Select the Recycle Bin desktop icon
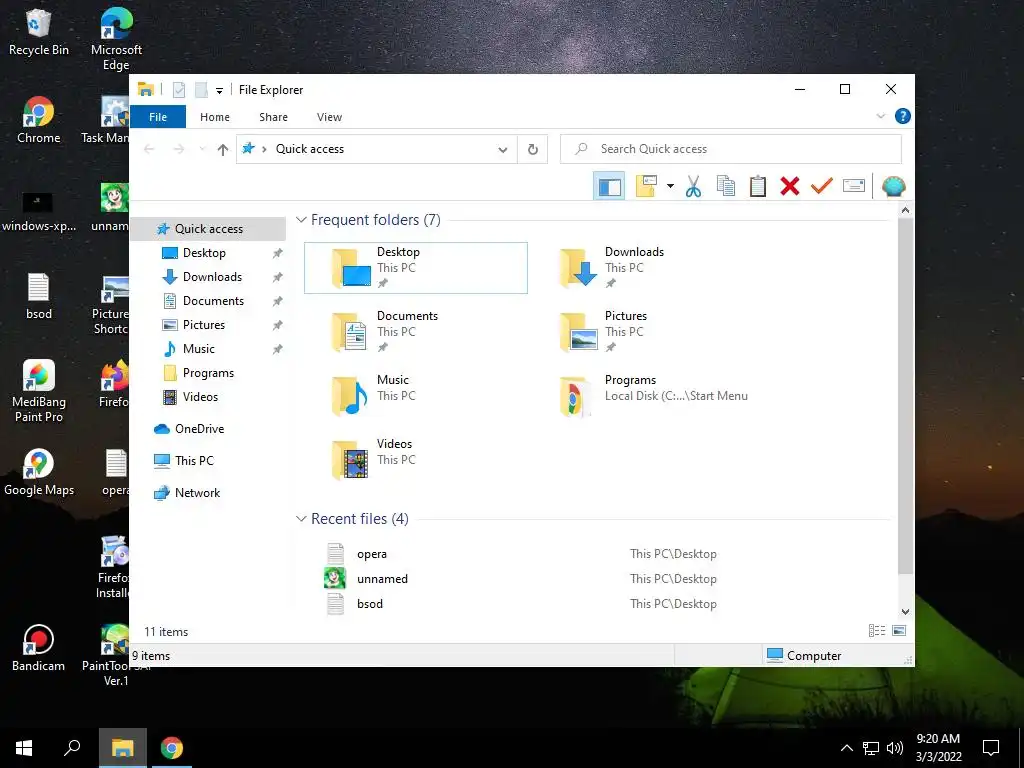1024x768 pixels. tap(39, 33)
